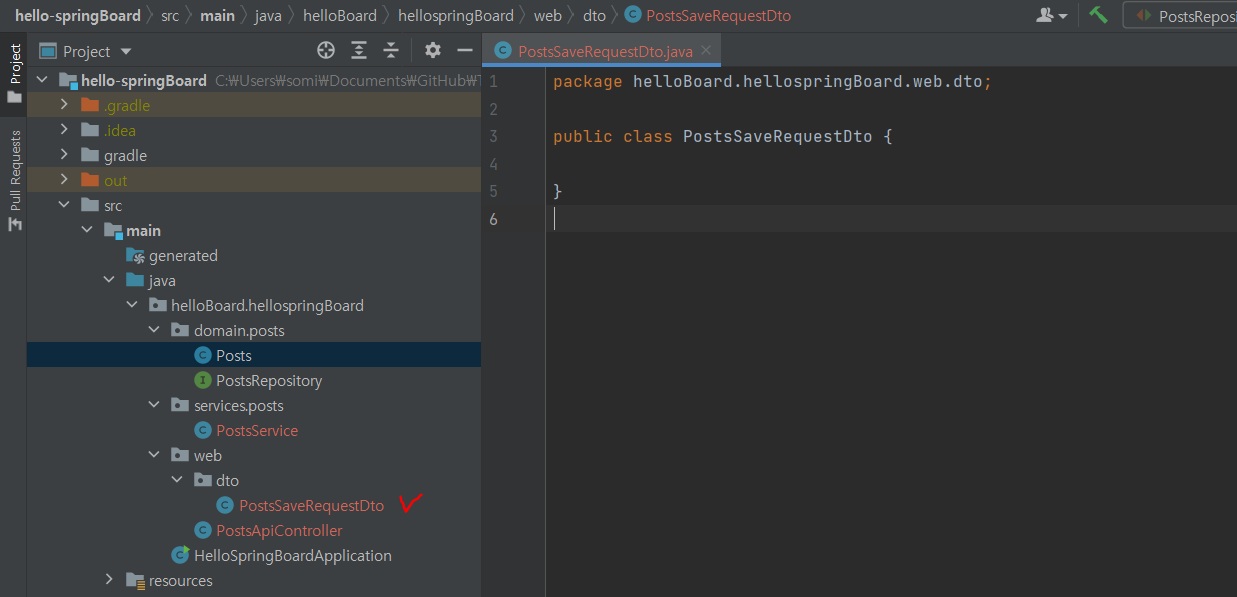Click the Posts class icon
The width and height of the screenshot is (1237, 597).
pyautogui.click(x=202, y=355)
